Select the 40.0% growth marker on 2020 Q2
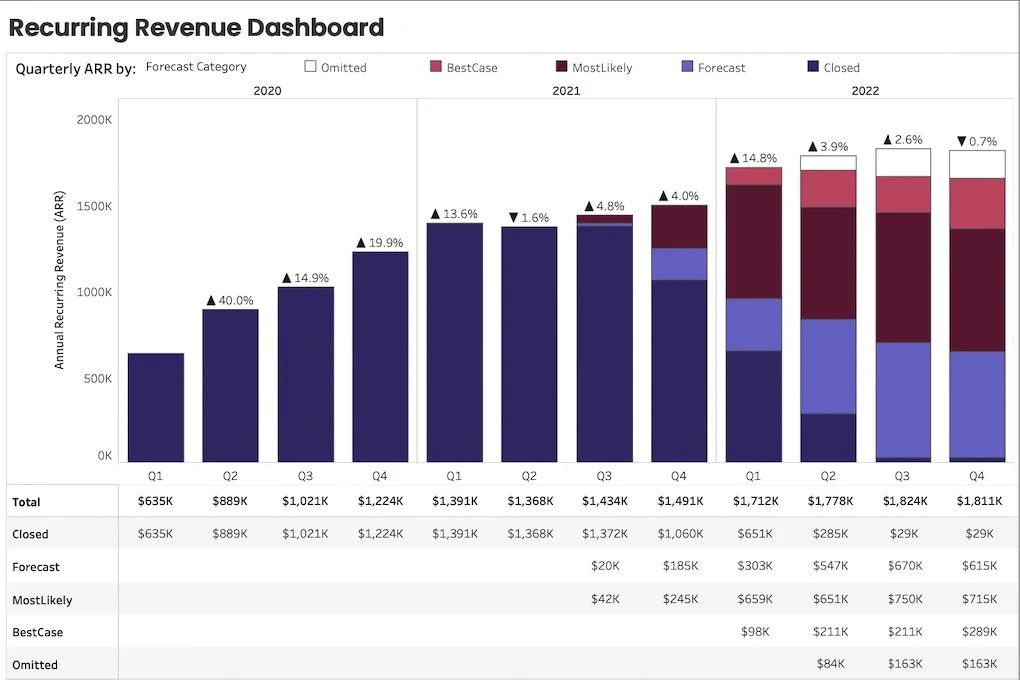Image resolution: width=1020 pixels, height=680 pixels. [230, 301]
